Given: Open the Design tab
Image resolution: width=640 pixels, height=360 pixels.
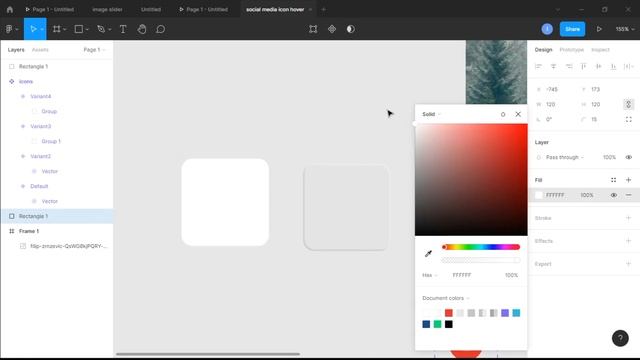Looking at the screenshot, I should point(543,50).
